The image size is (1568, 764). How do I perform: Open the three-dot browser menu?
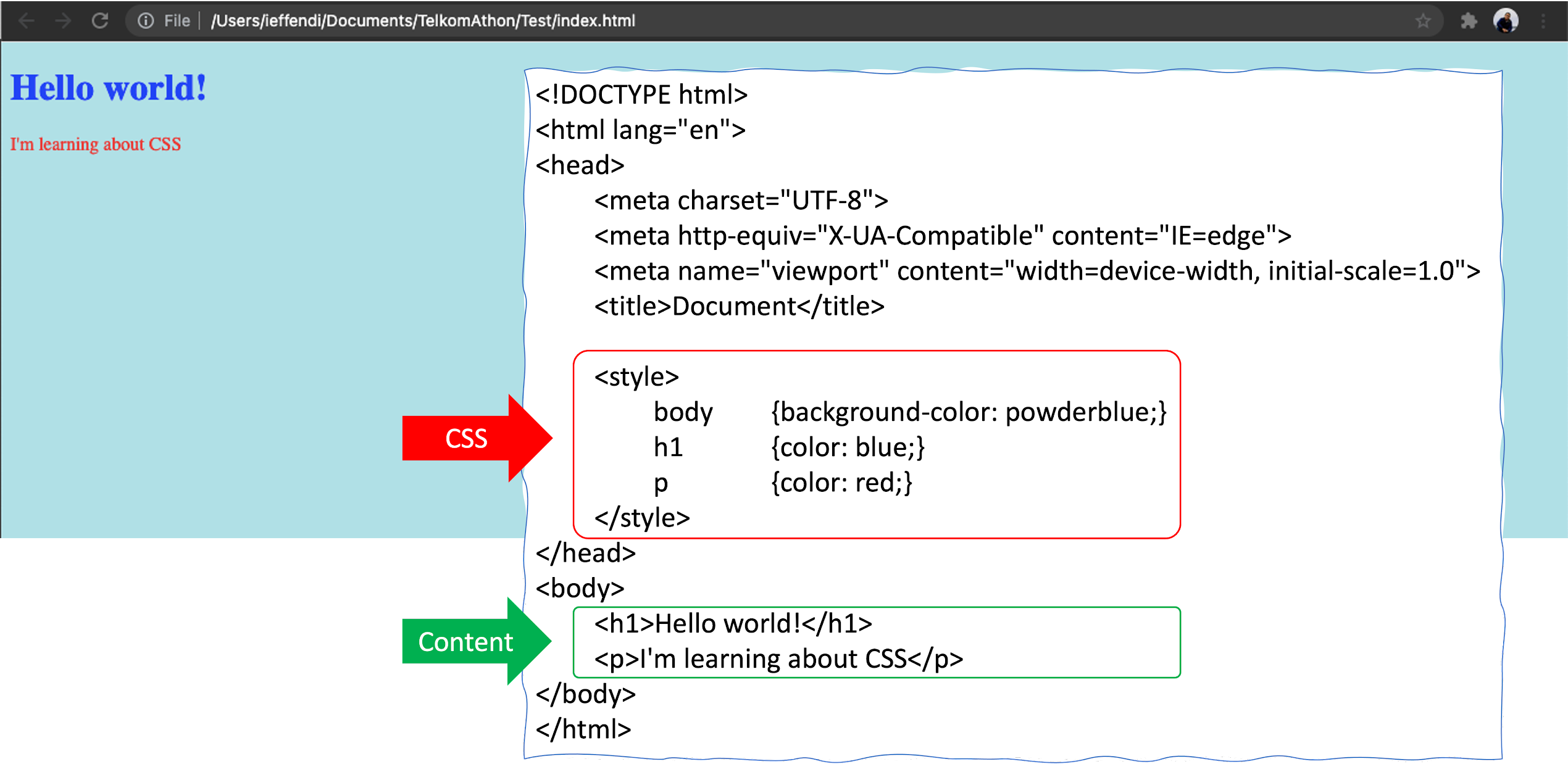(x=1543, y=21)
